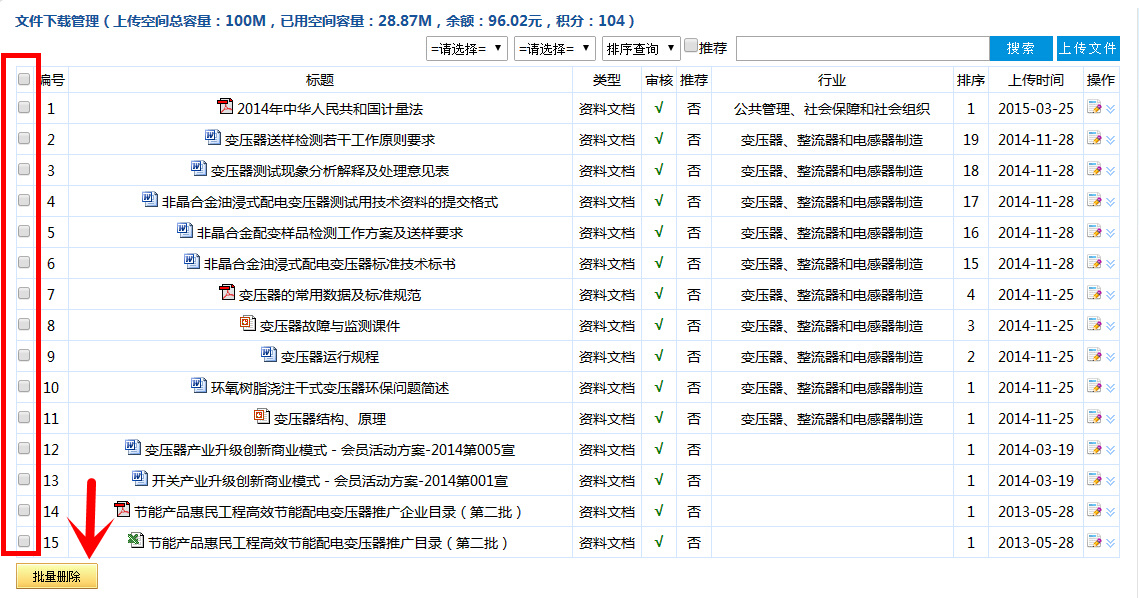Image resolution: width=1139 pixels, height=598 pixels.
Task: Expand the double-chevron arrow for row 8
Action: 1110,326
